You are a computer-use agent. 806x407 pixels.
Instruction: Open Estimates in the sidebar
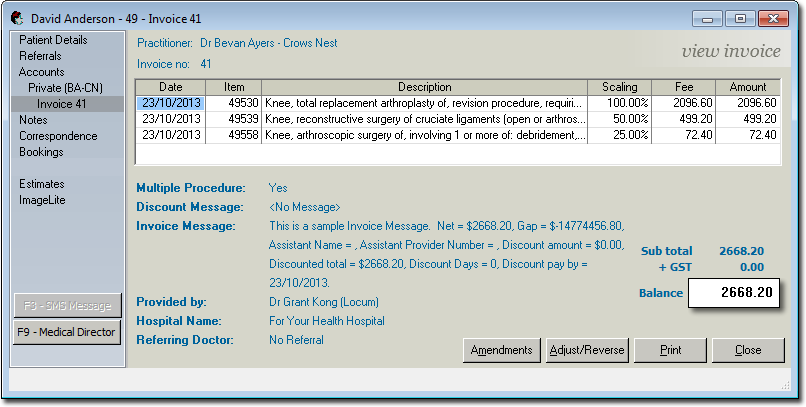coord(42,184)
